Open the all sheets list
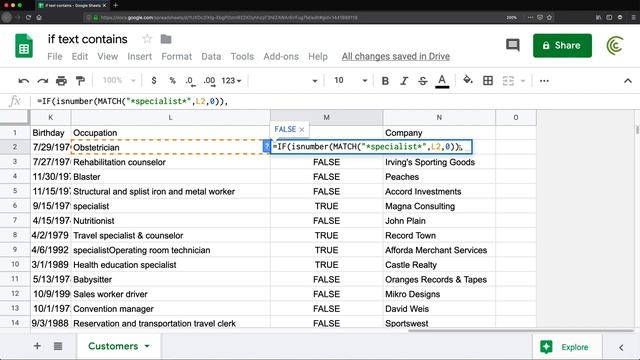 point(58,346)
